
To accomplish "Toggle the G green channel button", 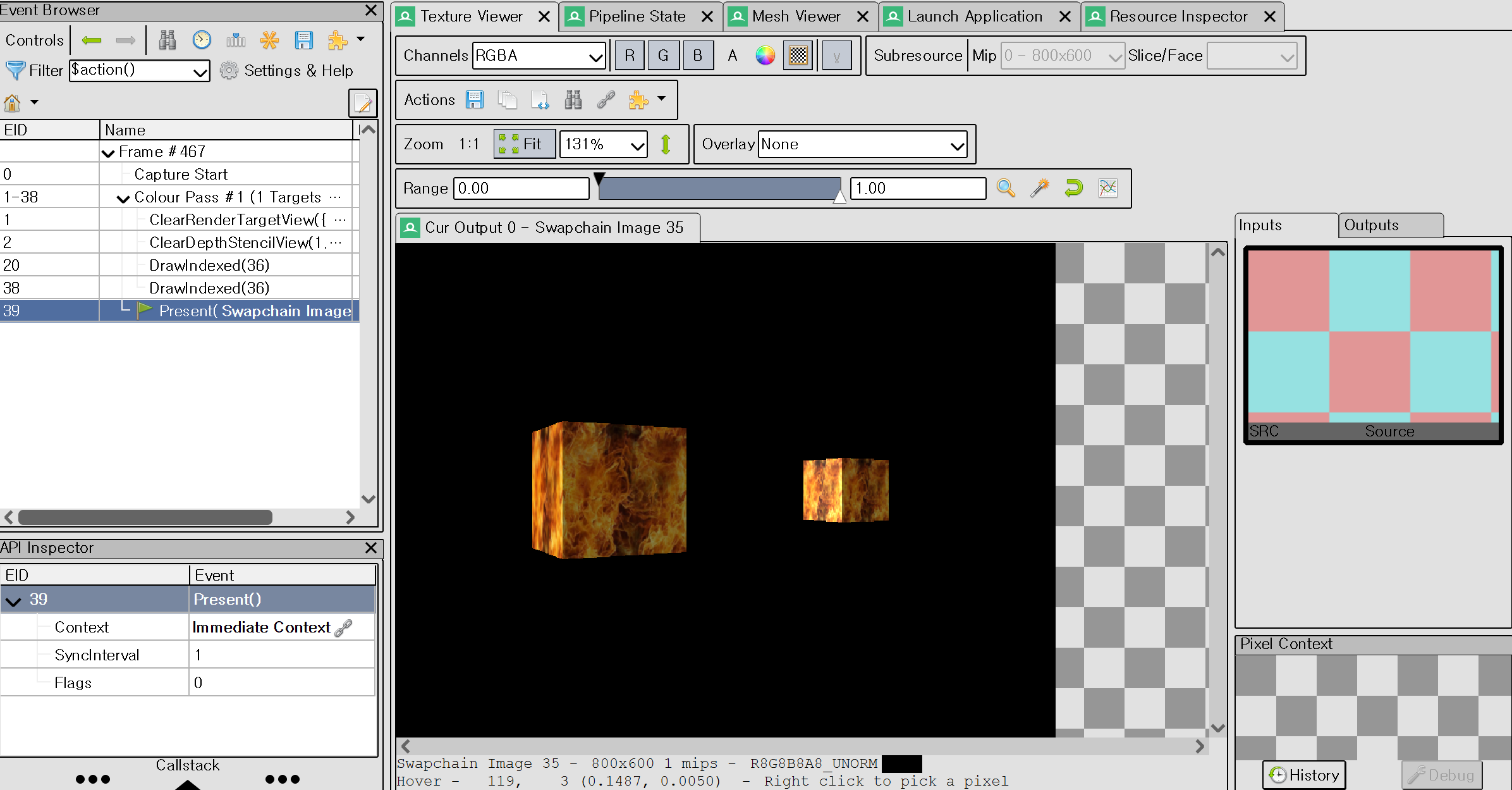I will (x=663, y=56).
